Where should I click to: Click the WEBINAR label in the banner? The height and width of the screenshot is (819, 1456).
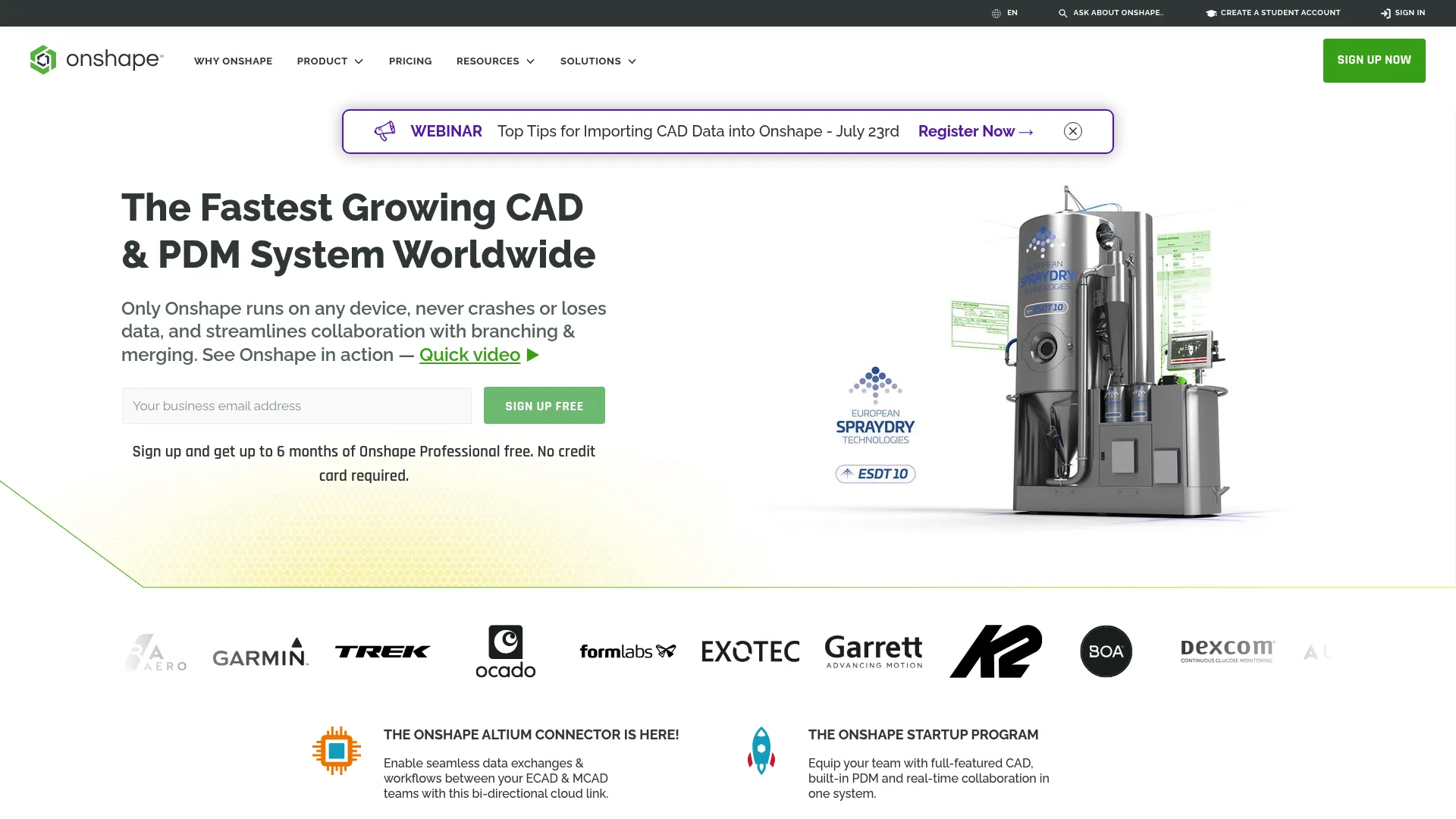tap(446, 131)
